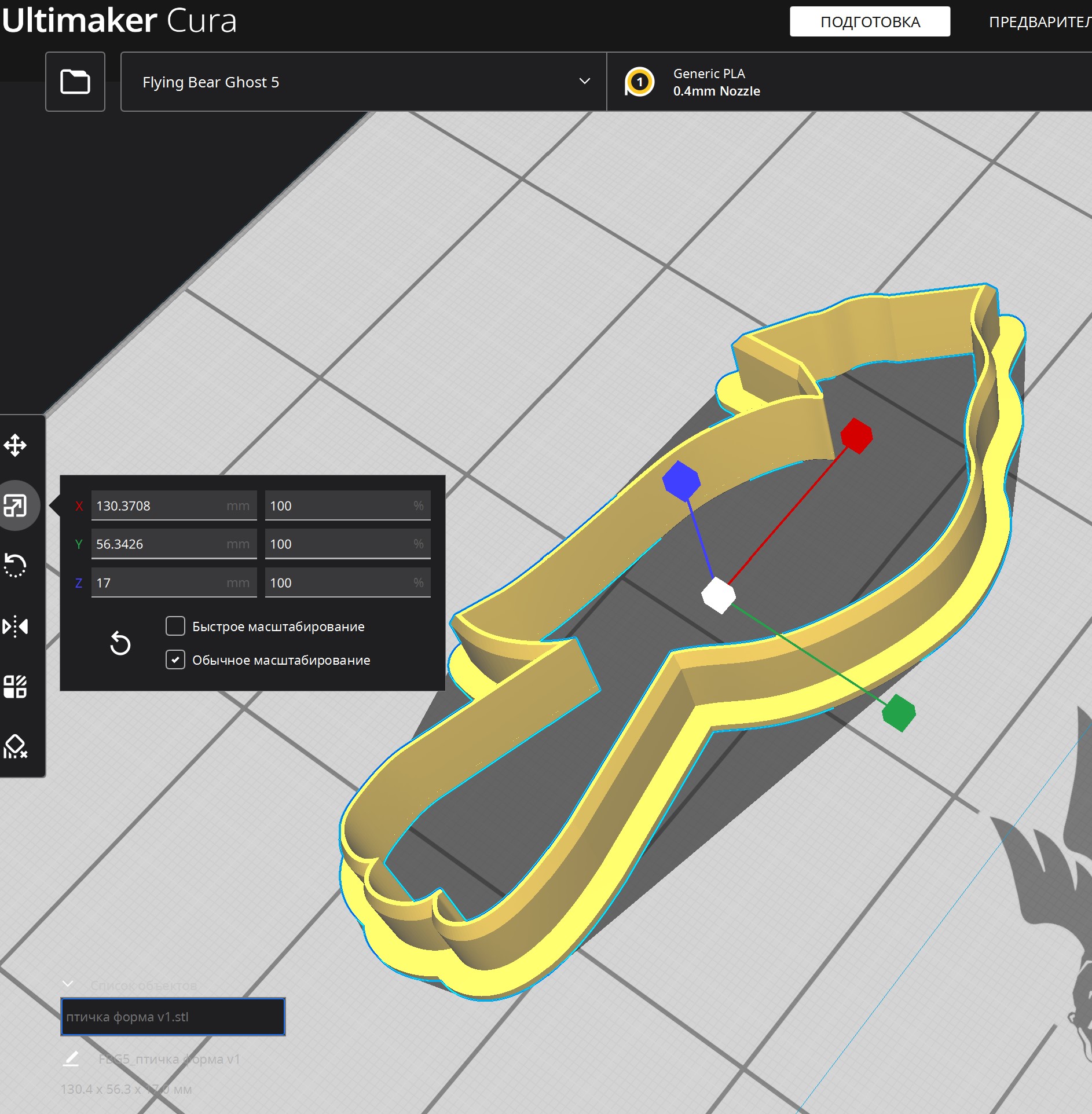Click the pencil edit job name icon
This screenshot has width=1092, height=1114.
tap(71, 1059)
